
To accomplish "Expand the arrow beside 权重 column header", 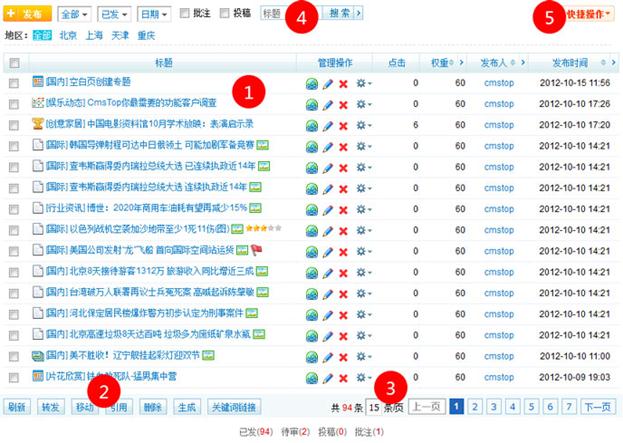I will click(x=461, y=63).
